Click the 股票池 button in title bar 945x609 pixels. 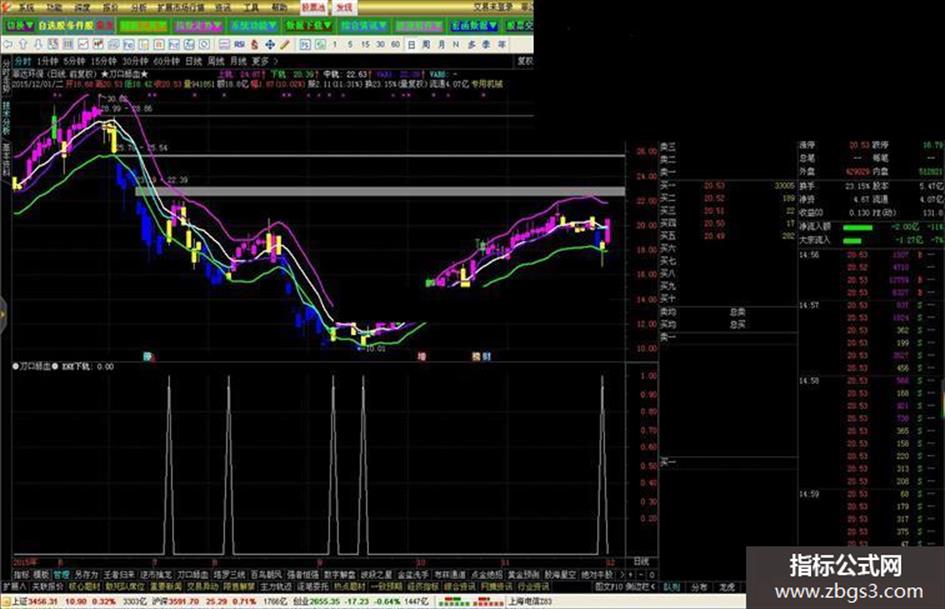click(314, 7)
